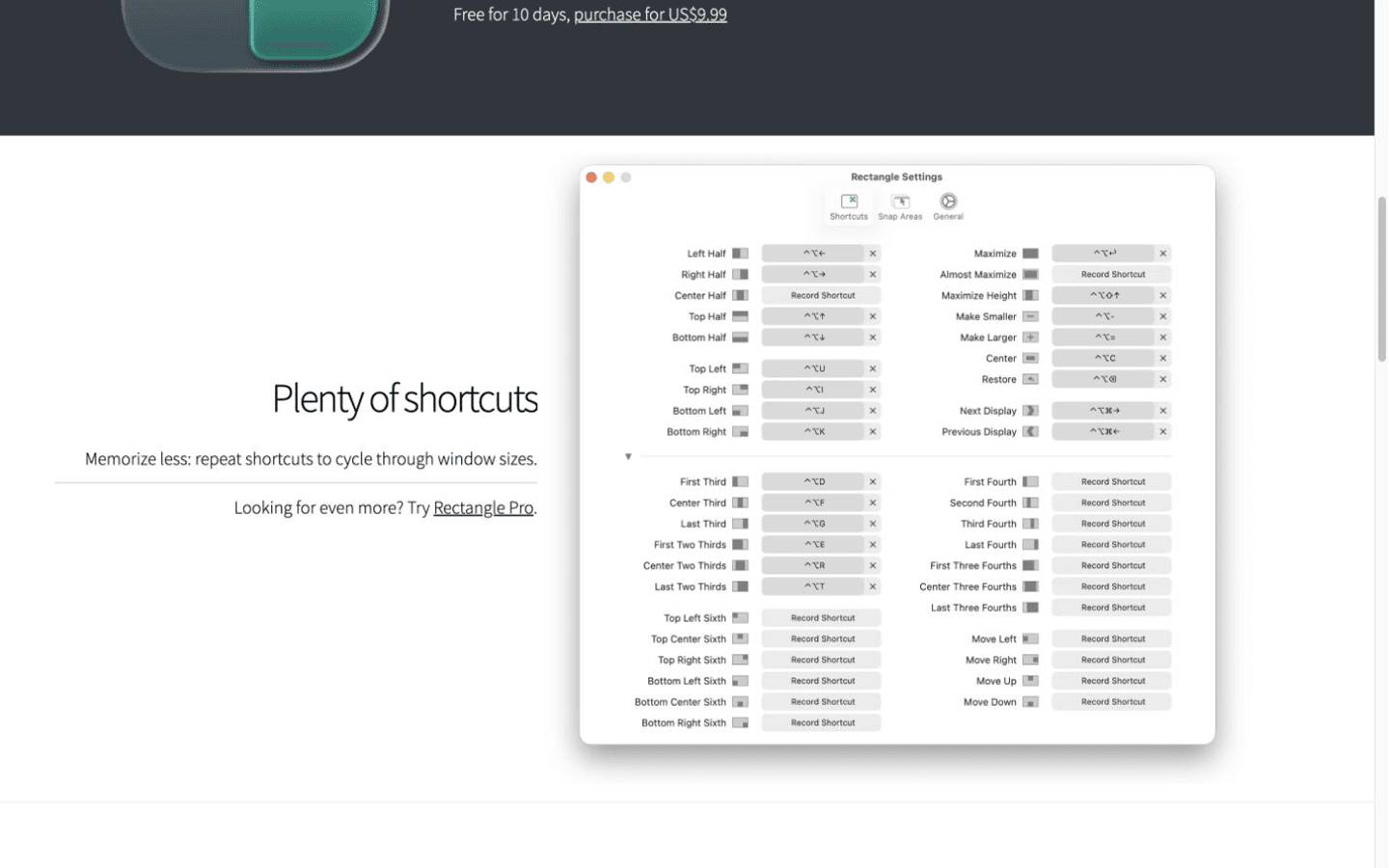Clear the Next Display shortcut
This screenshot has height=868, width=1389.
1163,411
